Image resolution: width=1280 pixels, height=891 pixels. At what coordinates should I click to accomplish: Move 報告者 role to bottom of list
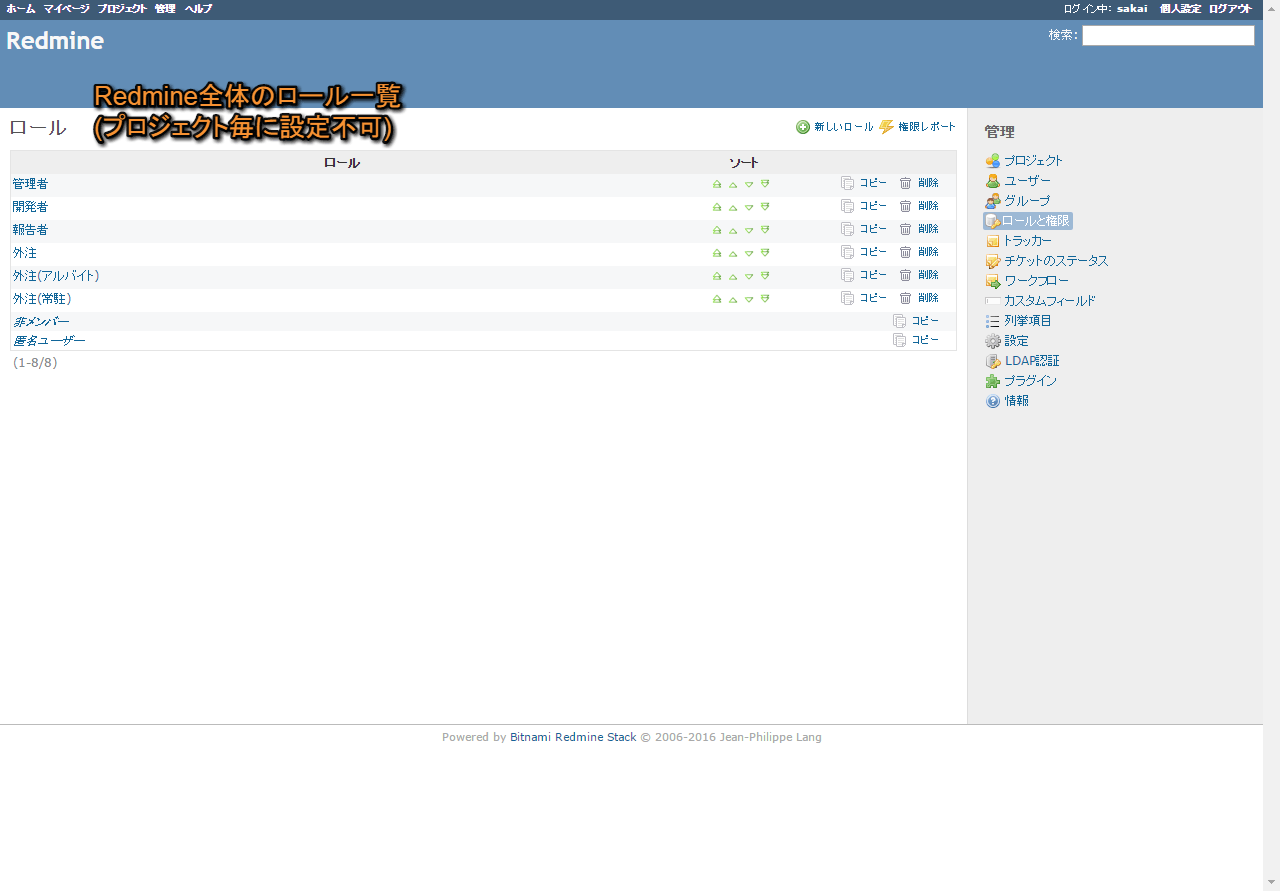[x=765, y=230]
